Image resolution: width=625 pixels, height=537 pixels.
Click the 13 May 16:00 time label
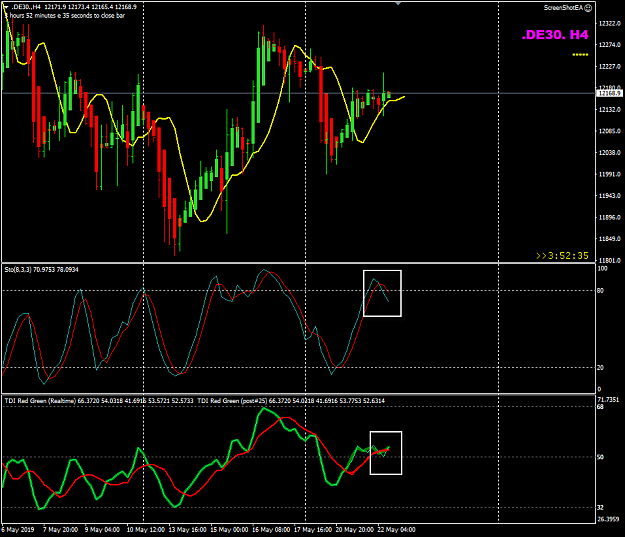click(x=188, y=530)
